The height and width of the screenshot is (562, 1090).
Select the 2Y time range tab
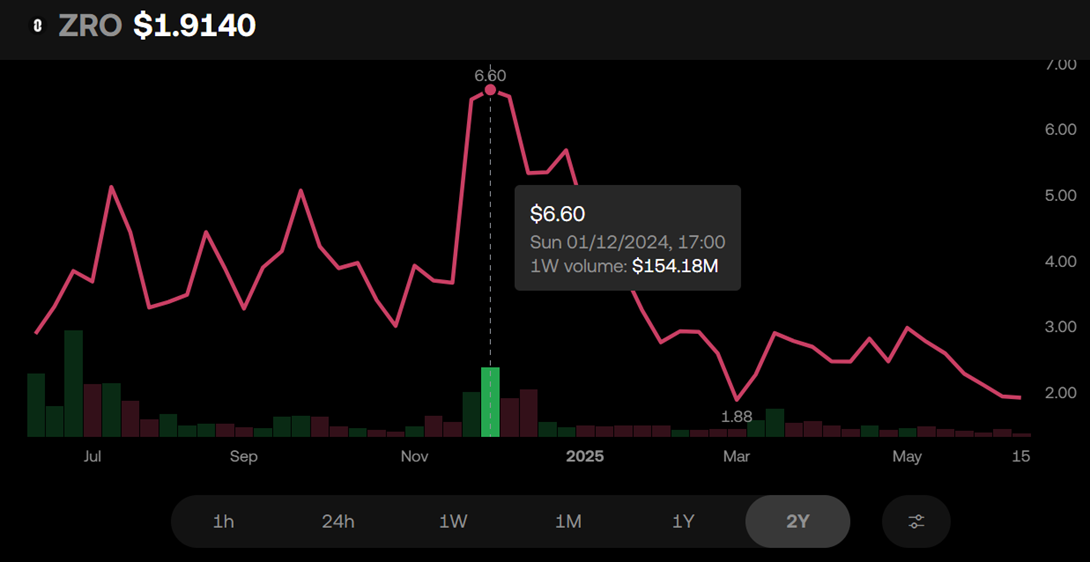[797, 521]
